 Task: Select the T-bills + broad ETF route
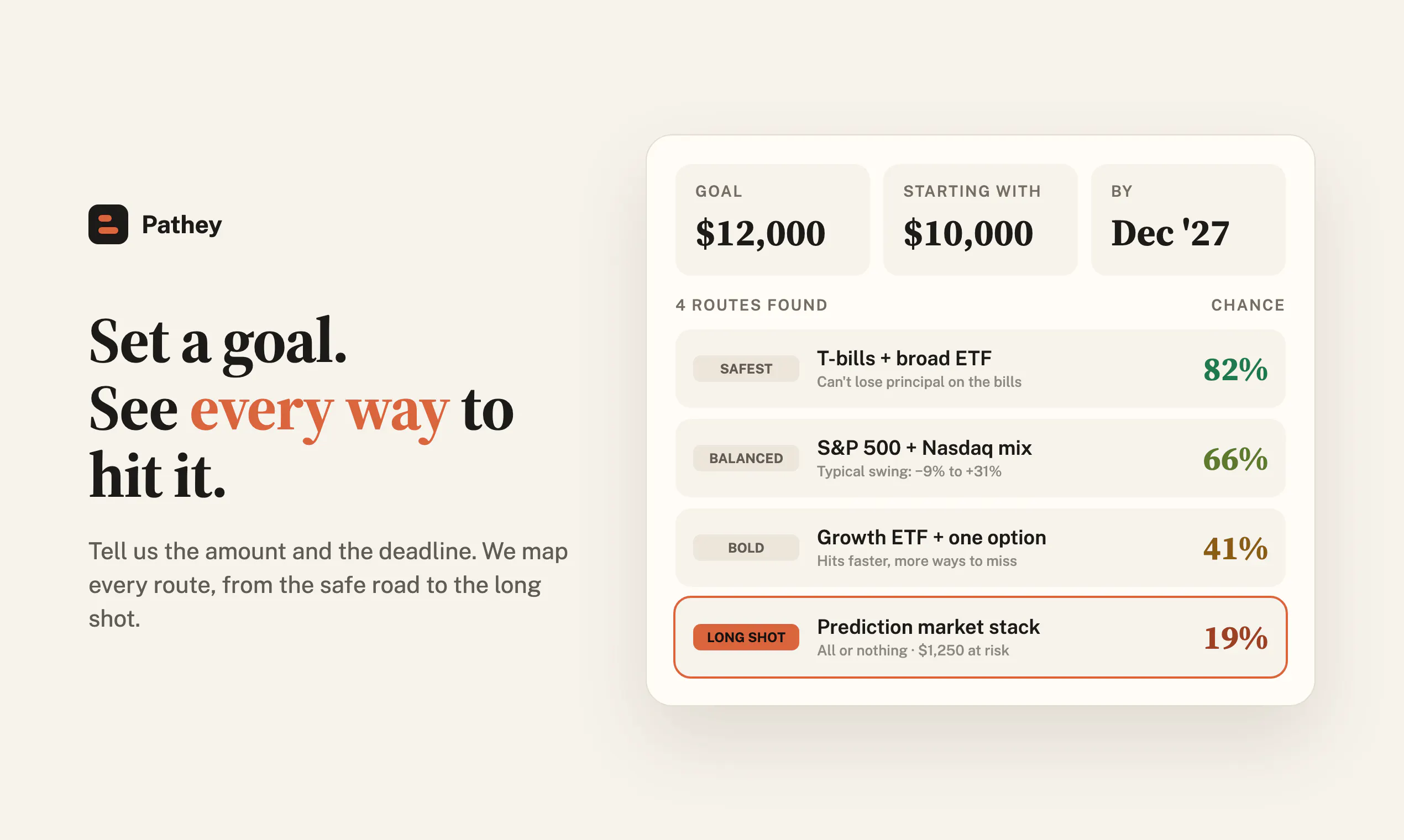[980, 369]
